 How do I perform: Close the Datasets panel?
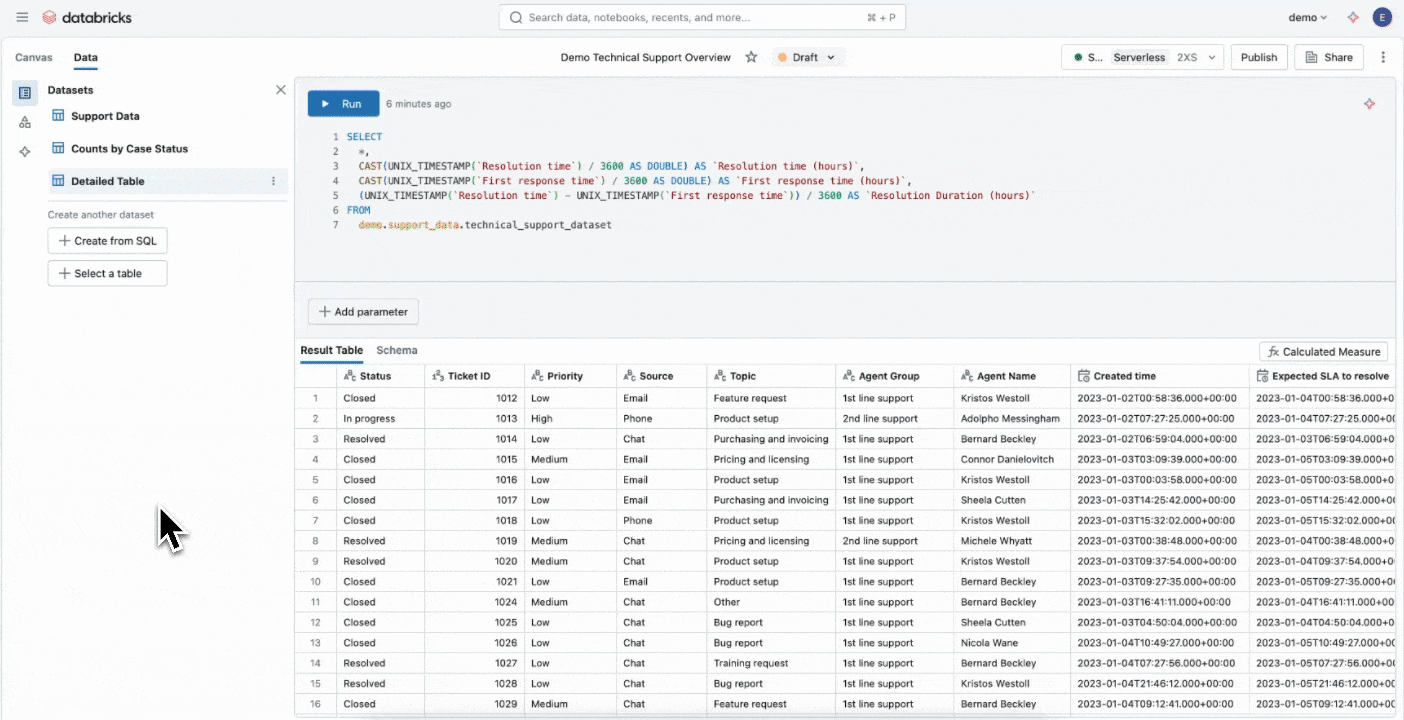point(280,90)
